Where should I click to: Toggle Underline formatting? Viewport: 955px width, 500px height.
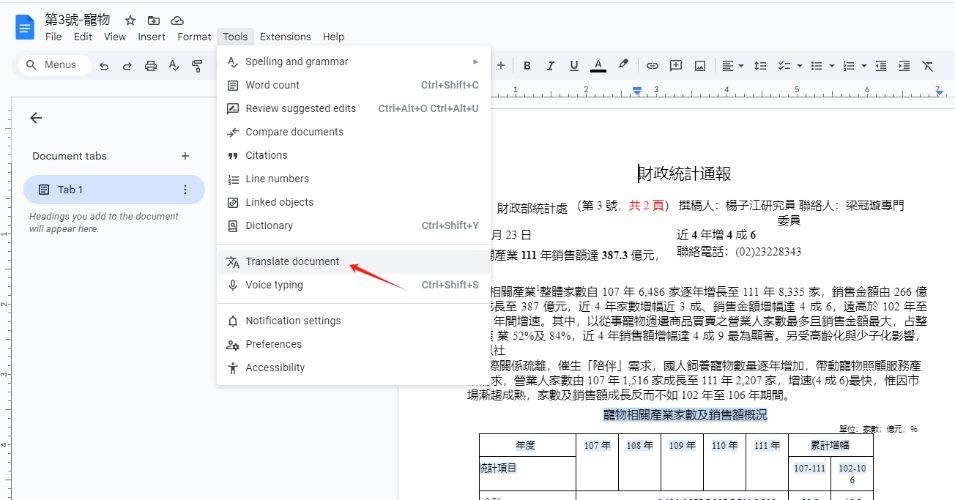pos(574,66)
